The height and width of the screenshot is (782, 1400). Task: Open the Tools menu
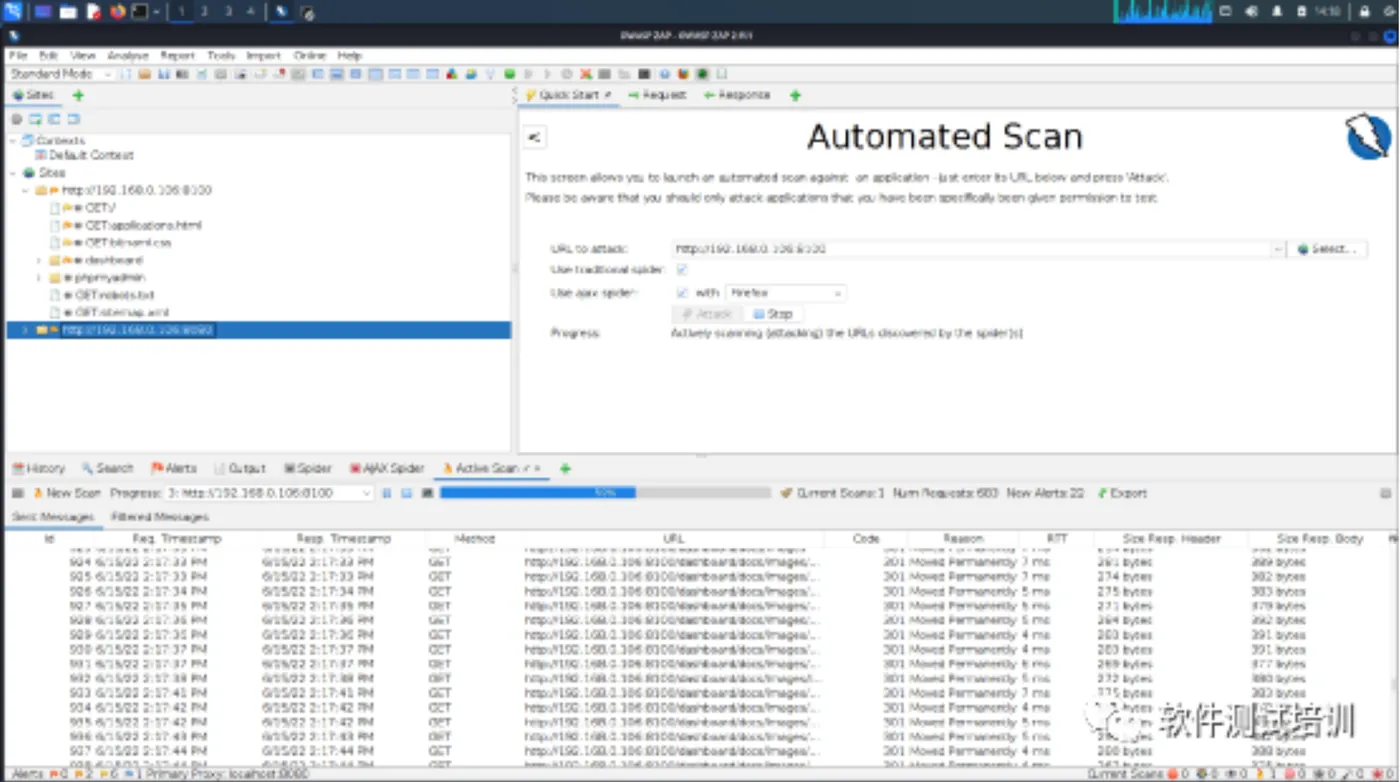click(221, 56)
